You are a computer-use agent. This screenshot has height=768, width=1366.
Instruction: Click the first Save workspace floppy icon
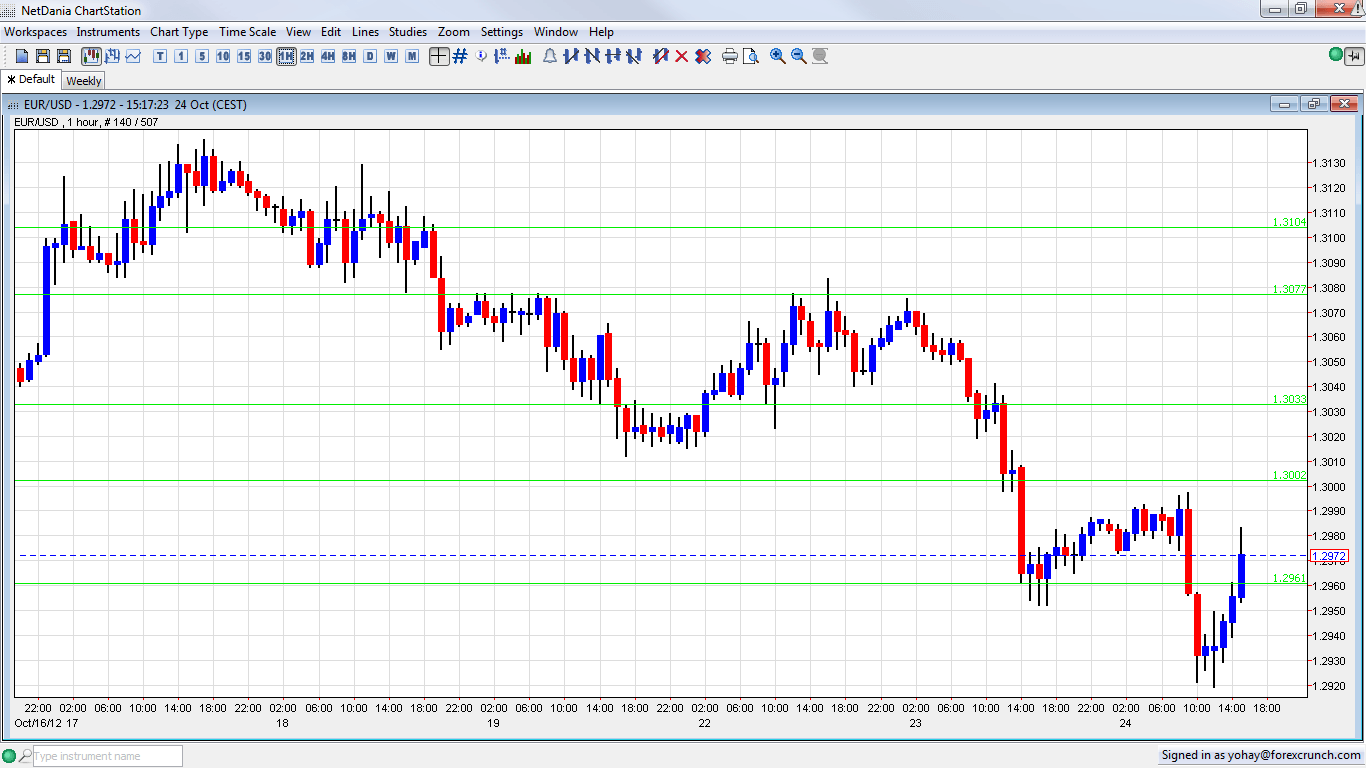pos(43,56)
